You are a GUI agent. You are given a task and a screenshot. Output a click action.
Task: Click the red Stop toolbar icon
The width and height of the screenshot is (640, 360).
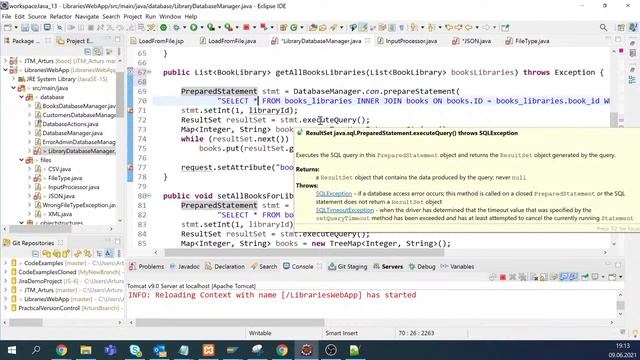click(x=246, y=27)
